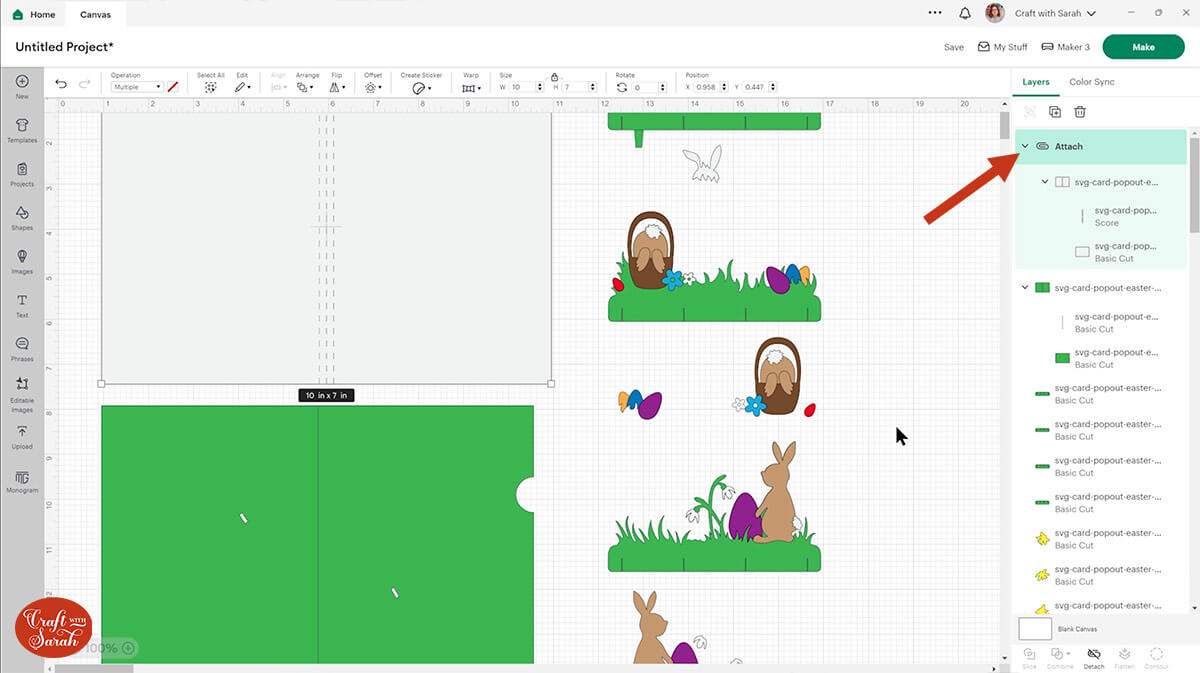Image resolution: width=1200 pixels, height=673 pixels.
Task: Click the operation color swatch
Action: tap(173, 87)
